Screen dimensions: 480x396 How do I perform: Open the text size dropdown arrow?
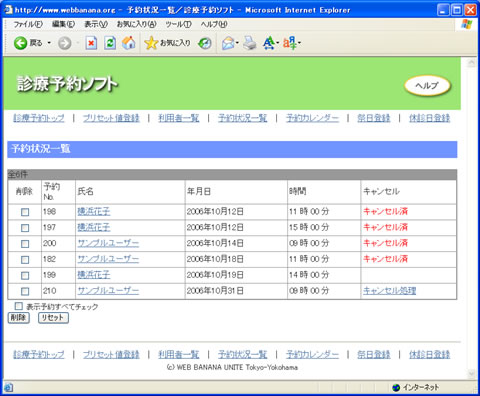277,43
